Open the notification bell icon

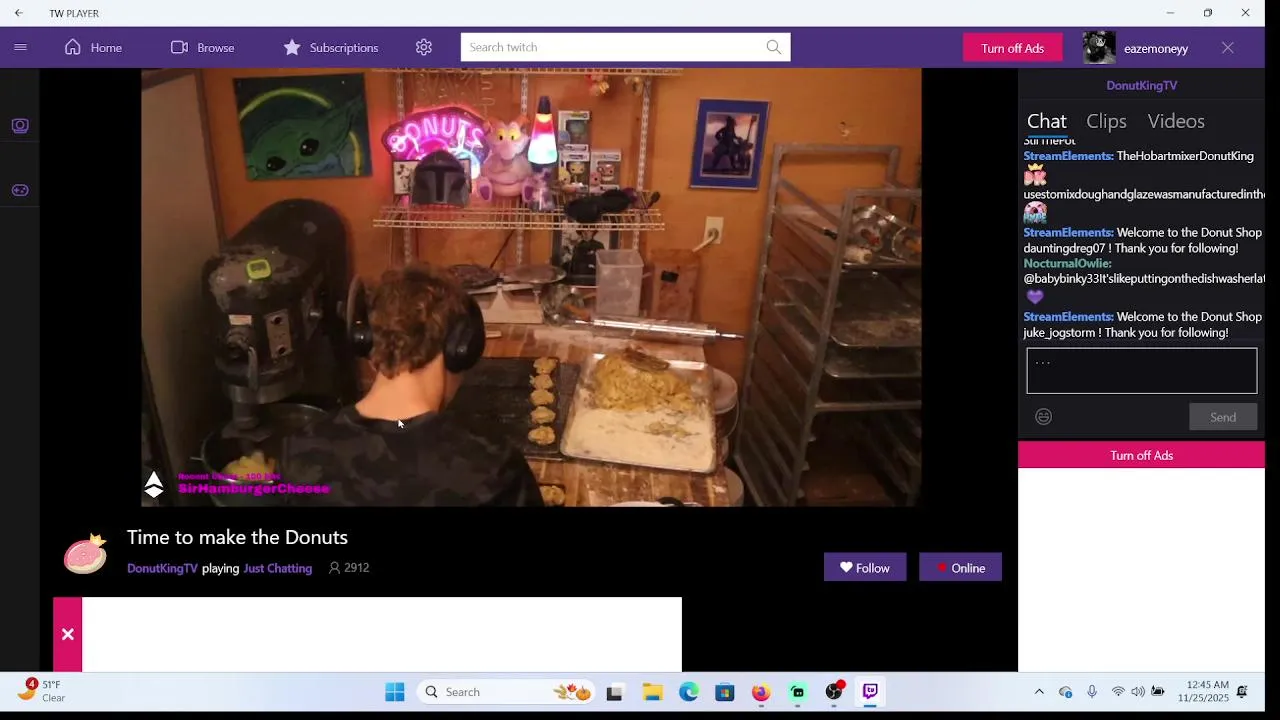(x=1242, y=692)
